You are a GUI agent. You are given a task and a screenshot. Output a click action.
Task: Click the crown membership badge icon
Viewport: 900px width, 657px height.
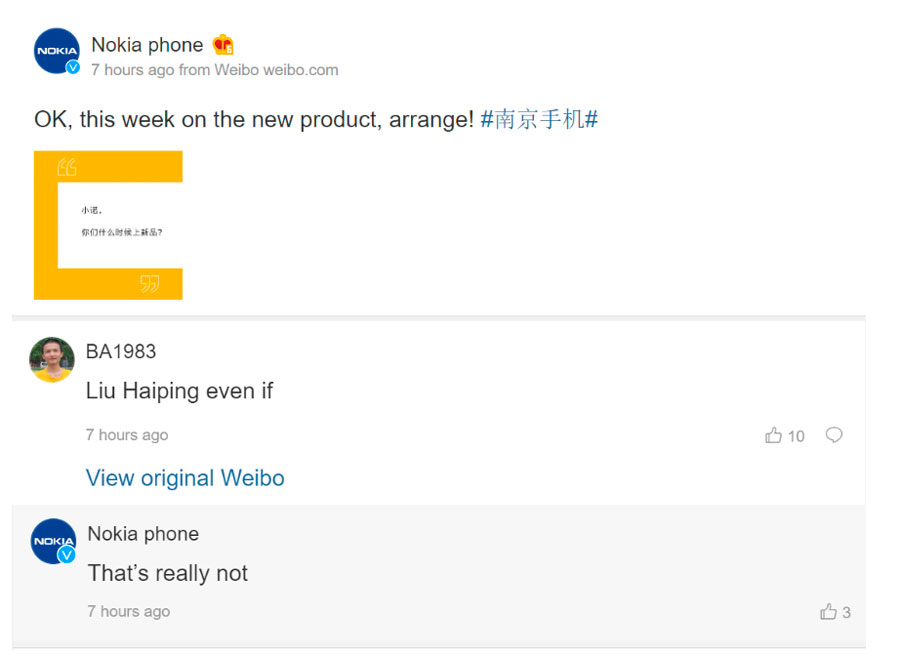click(223, 44)
